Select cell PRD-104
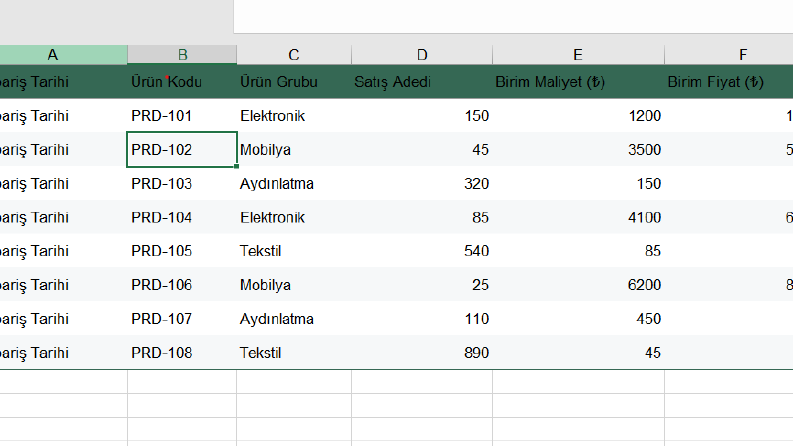 (x=182, y=217)
